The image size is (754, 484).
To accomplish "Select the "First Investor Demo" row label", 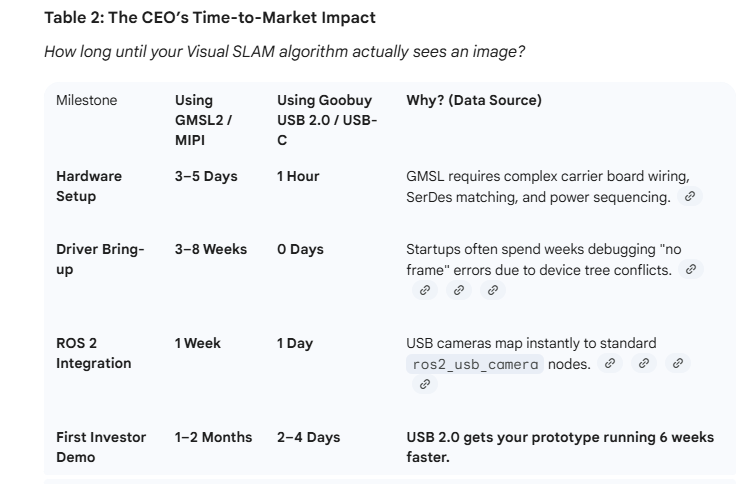I will coord(100,447).
